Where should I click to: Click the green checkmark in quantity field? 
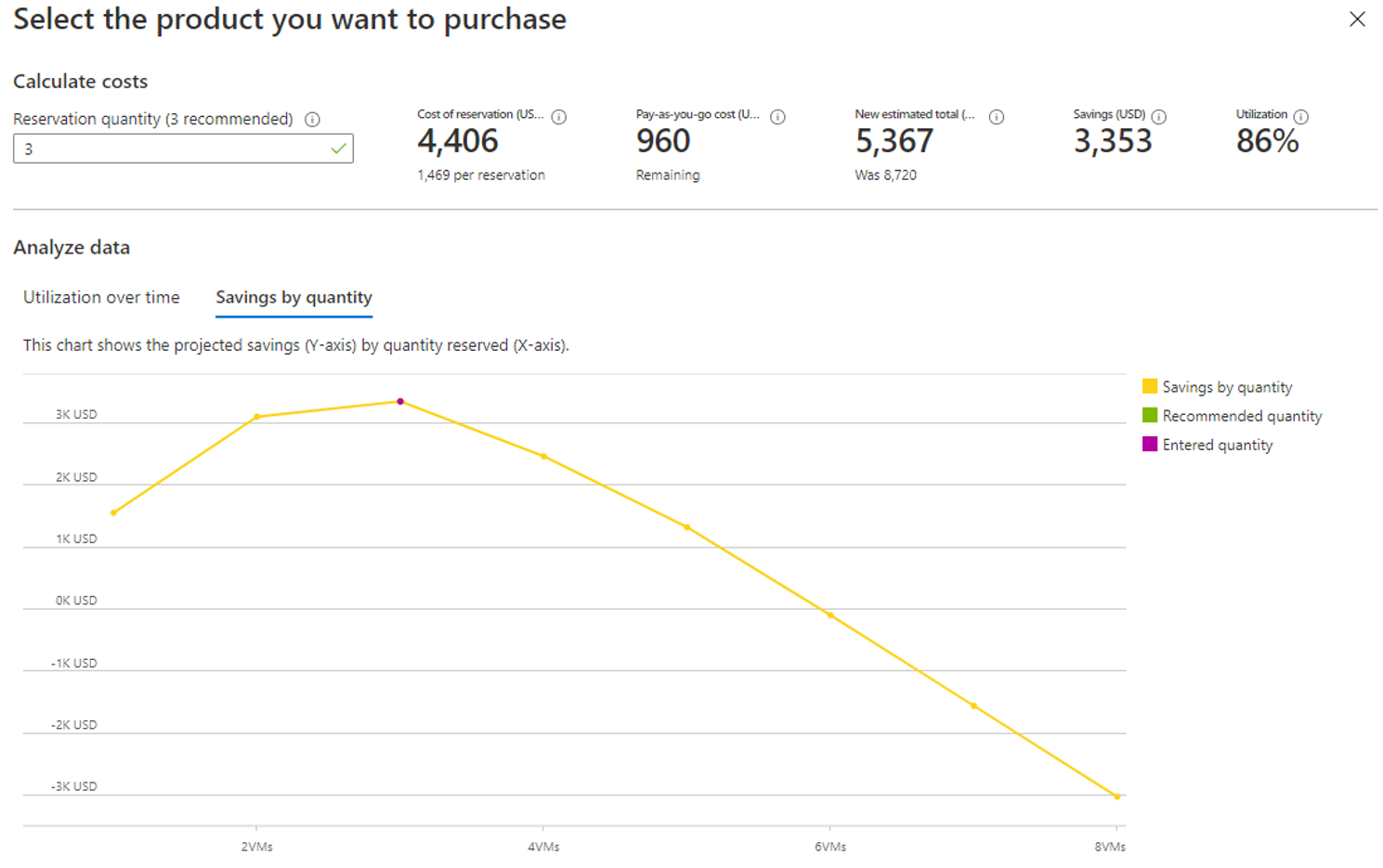click(338, 149)
